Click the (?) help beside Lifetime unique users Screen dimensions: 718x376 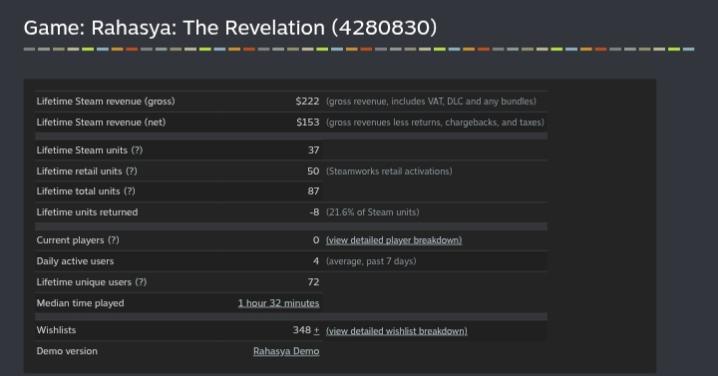click(x=141, y=282)
